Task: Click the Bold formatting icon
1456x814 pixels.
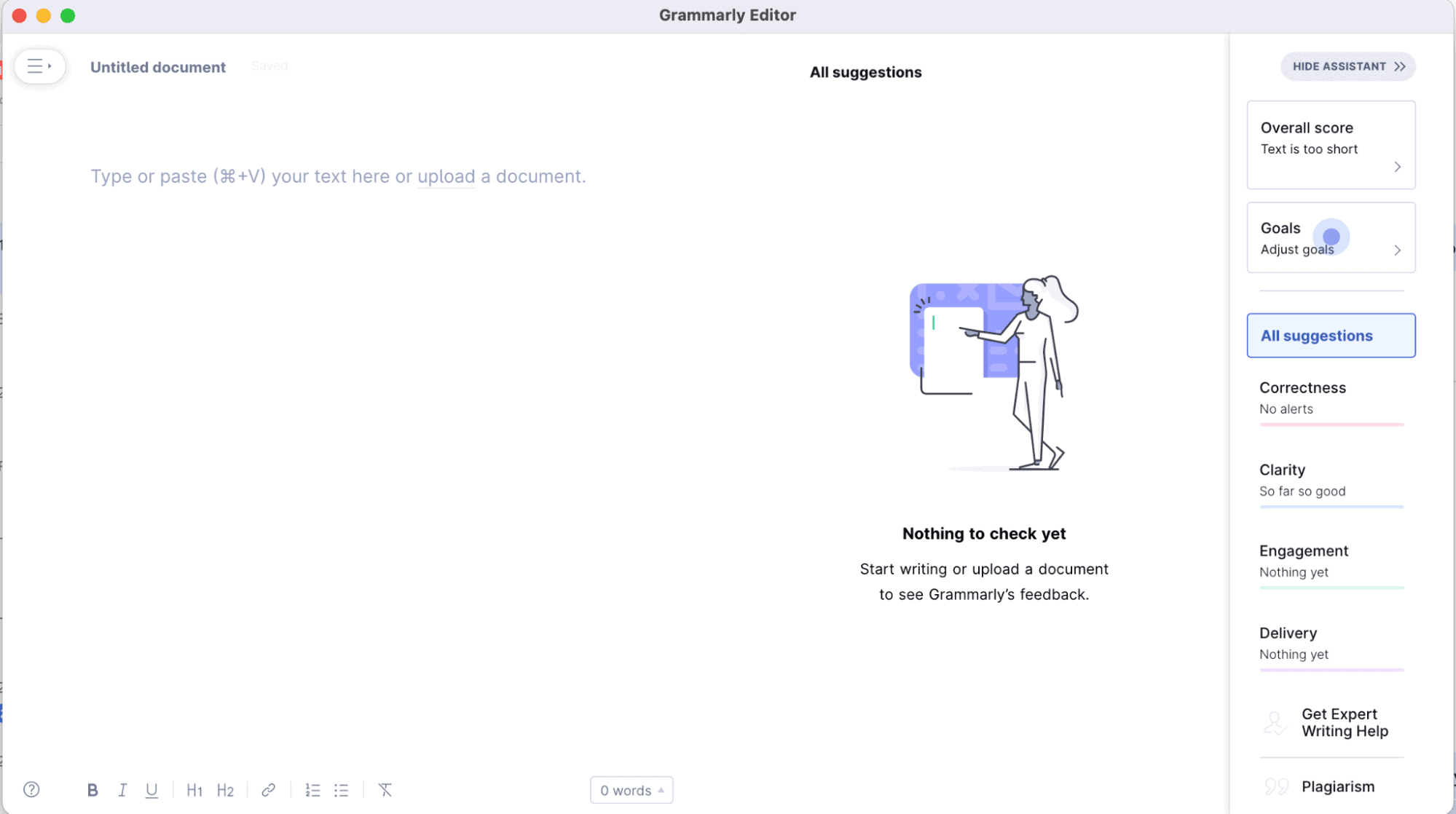Action: (92, 790)
